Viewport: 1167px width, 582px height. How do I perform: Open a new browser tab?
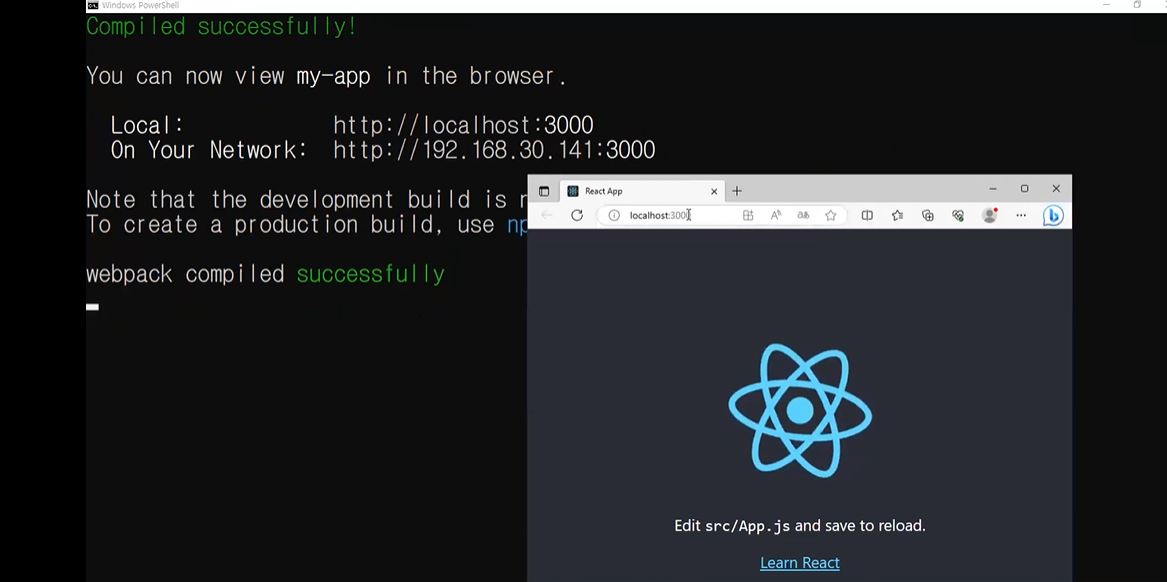(737, 191)
